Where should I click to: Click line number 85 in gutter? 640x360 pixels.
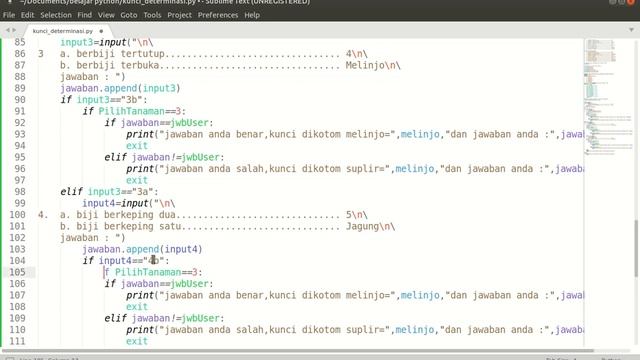tap(20, 42)
